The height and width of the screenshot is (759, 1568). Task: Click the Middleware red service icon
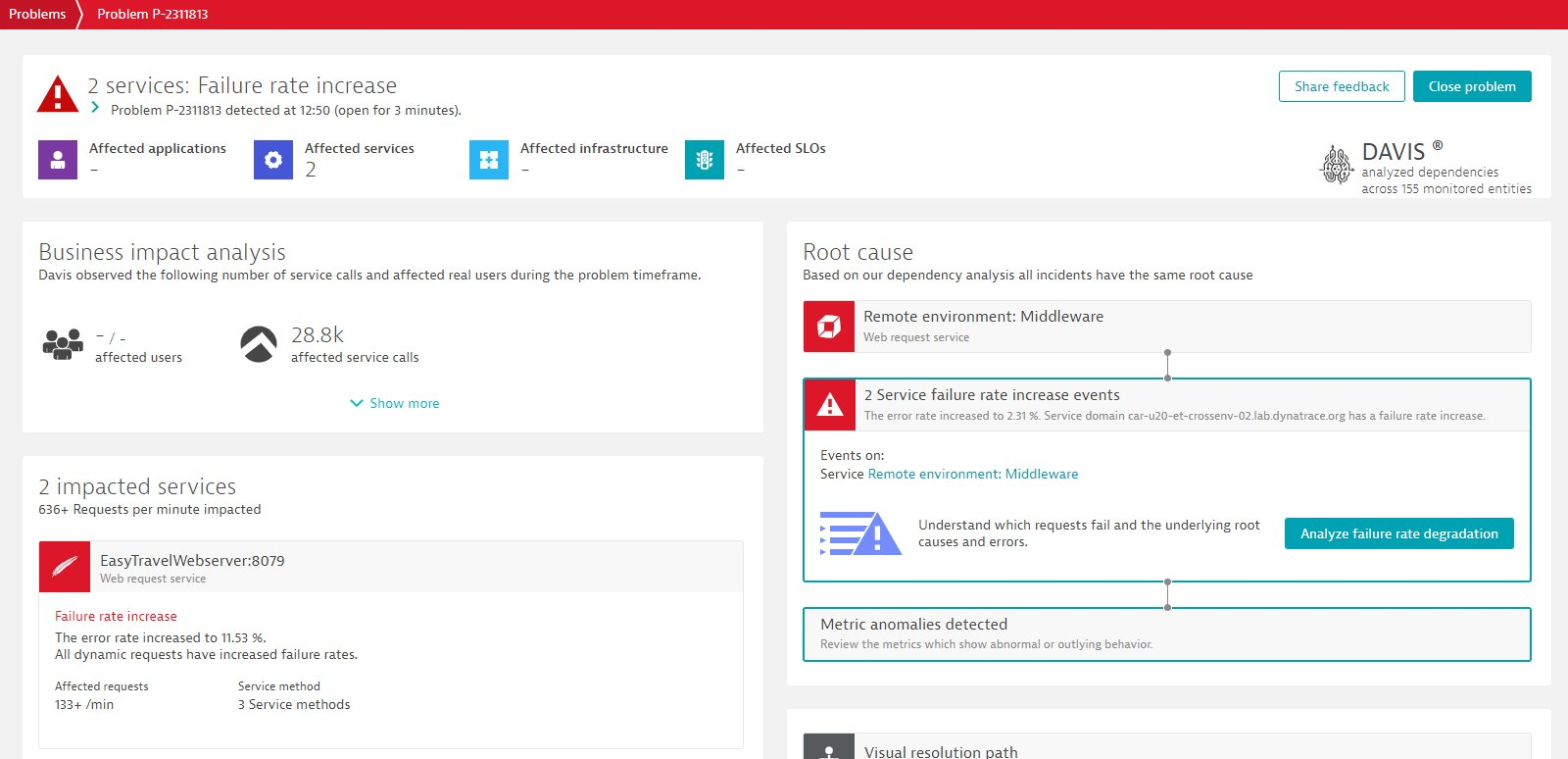[829, 327]
